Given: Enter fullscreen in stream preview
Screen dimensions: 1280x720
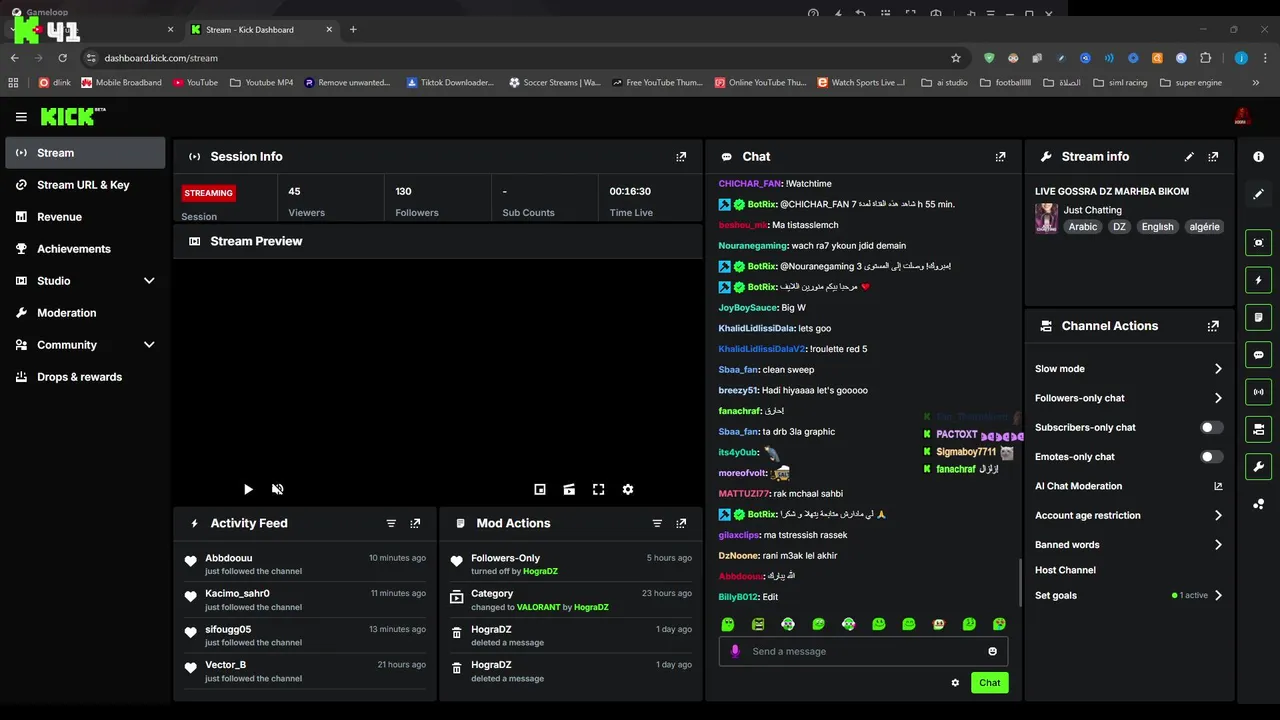Looking at the screenshot, I should tap(598, 489).
